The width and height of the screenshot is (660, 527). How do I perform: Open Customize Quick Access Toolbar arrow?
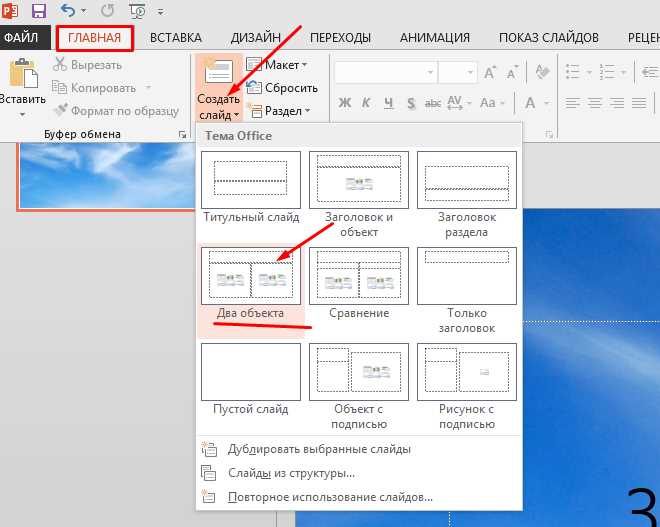tap(160, 12)
